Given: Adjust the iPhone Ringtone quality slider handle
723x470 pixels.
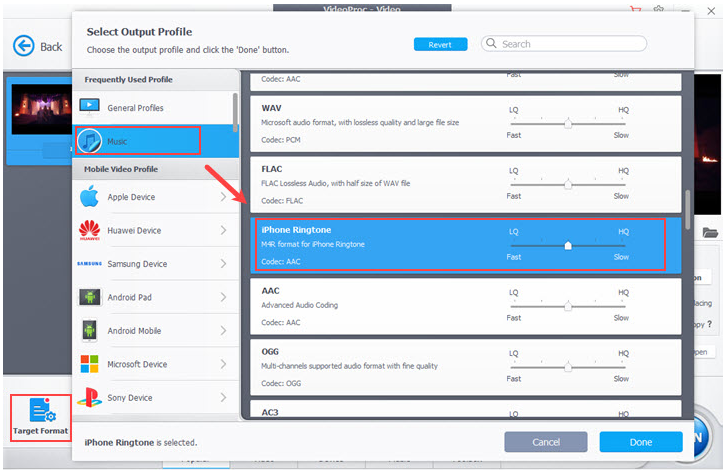Looking at the screenshot, I should 568,245.
